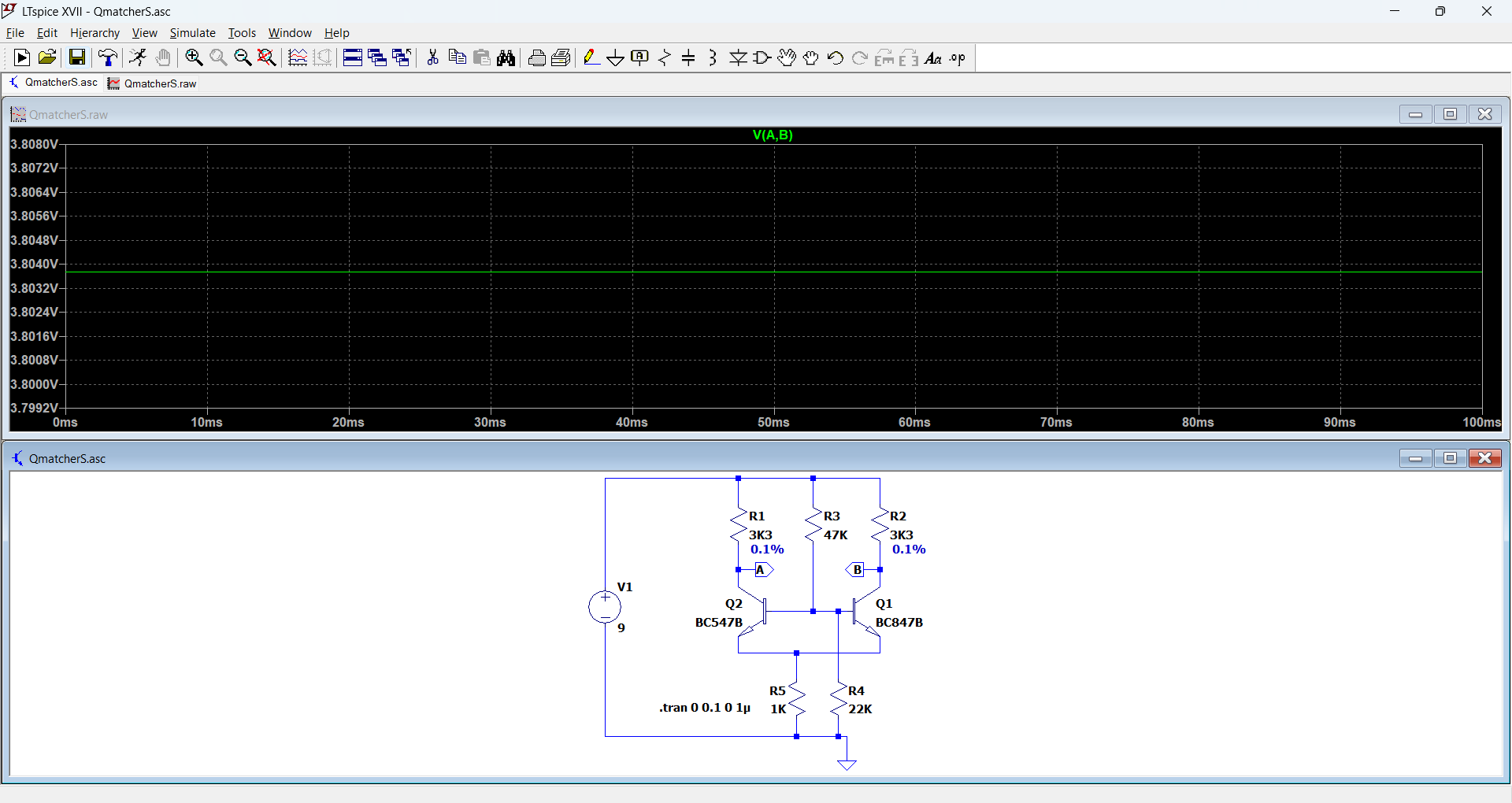This screenshot has width=1512, height=803.
Task: Click the Q2 transistor designator
Action: (734, 604)
